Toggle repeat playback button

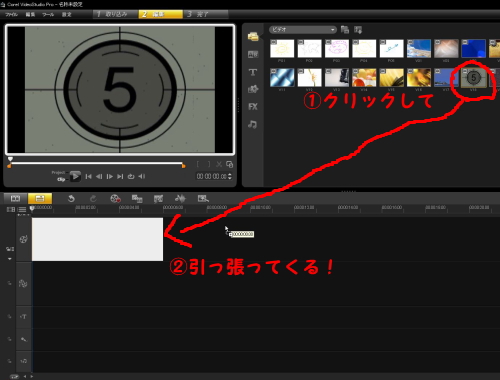pyautogui.click(x=131, y=176)
